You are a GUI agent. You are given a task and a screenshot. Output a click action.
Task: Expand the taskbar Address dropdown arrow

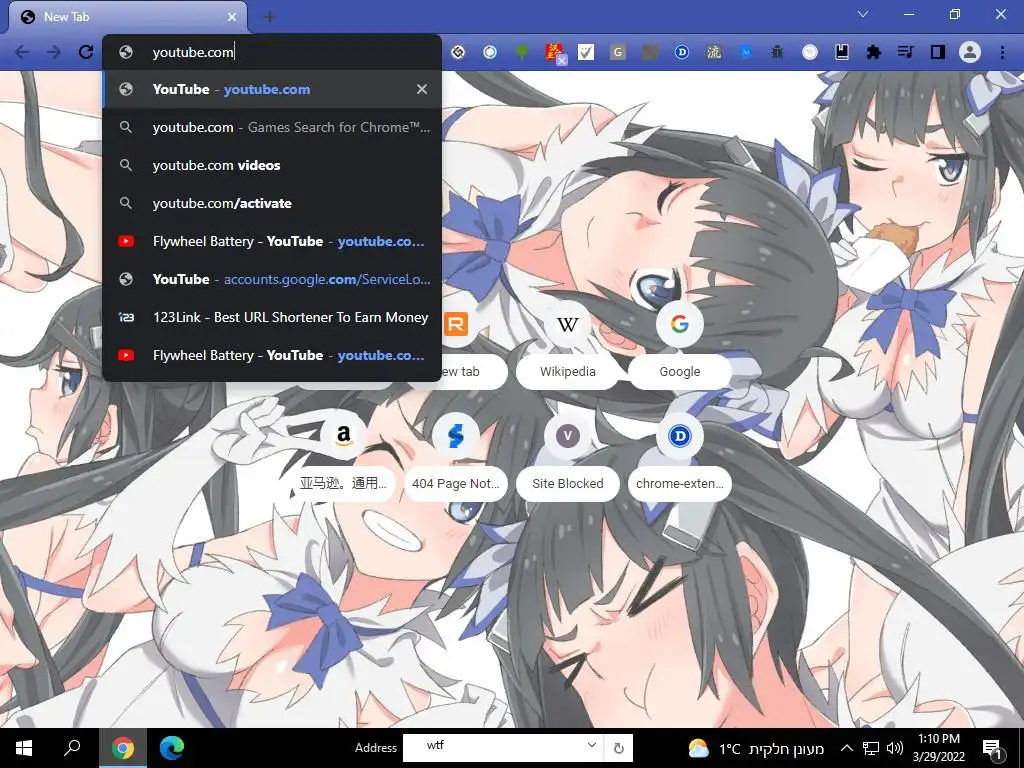coord(591,746)
